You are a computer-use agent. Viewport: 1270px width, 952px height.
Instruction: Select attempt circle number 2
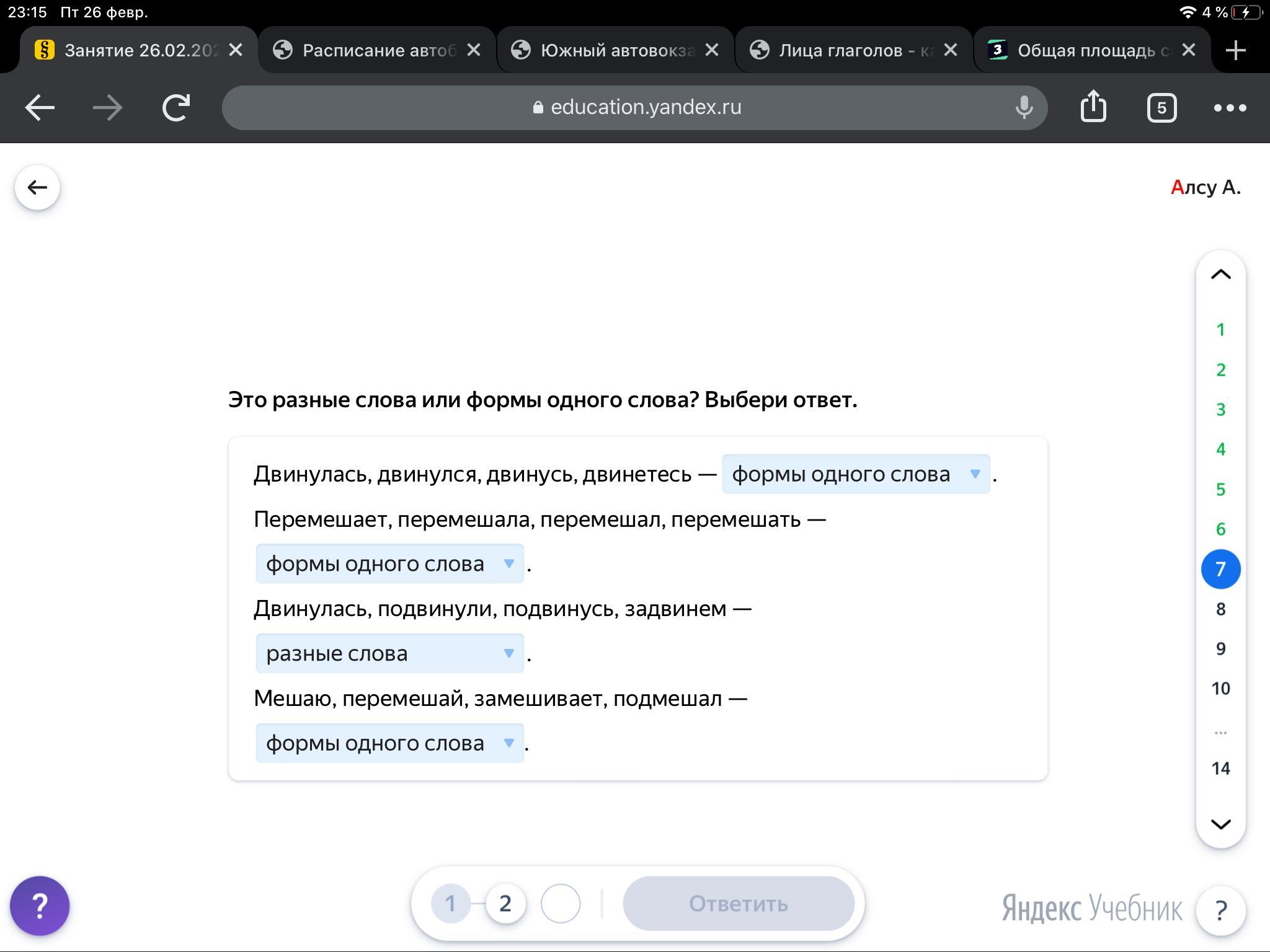tap(505, 904)
